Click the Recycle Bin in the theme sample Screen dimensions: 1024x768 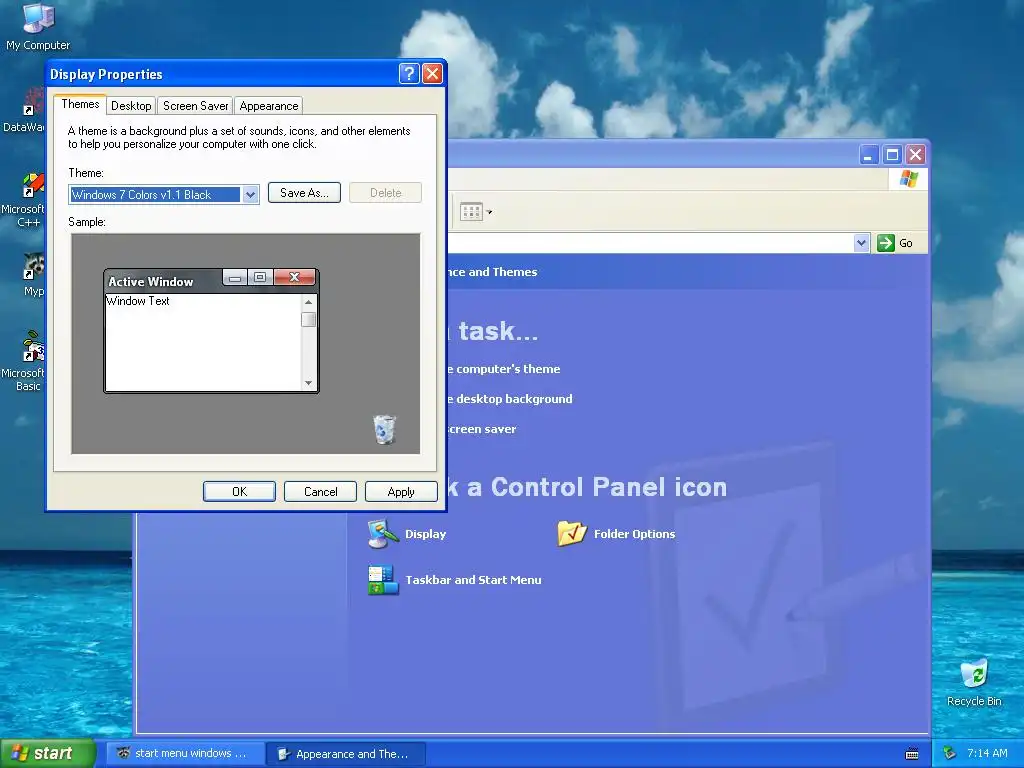pyautogui.click(x=384, y=430)
